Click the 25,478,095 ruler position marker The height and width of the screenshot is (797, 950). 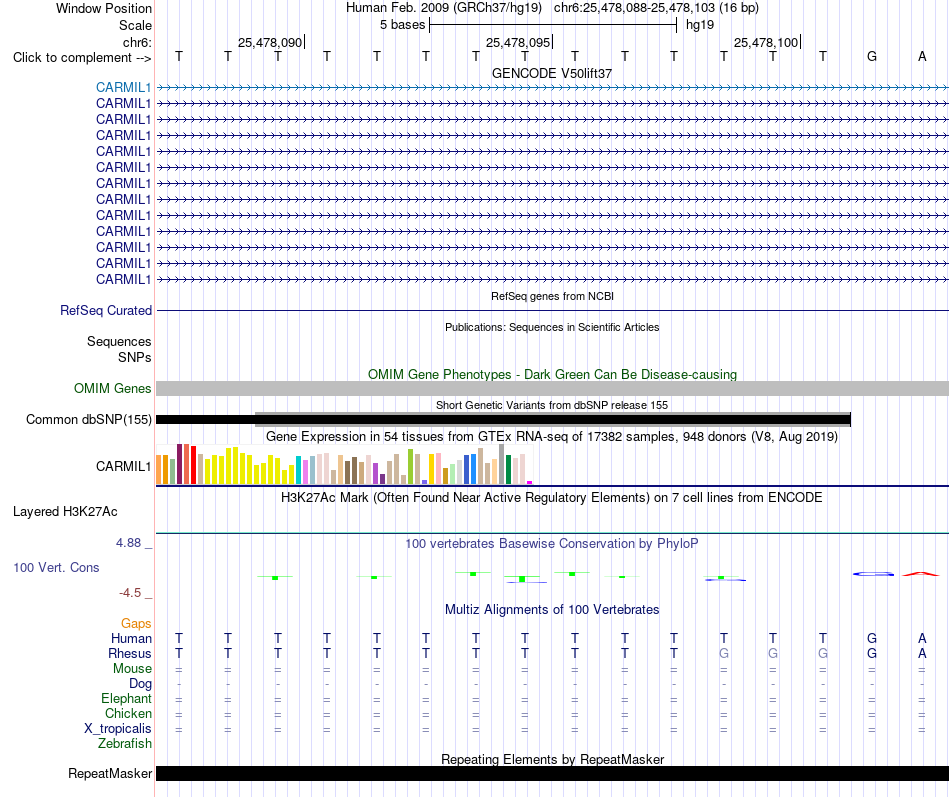(x=519, y=42)
